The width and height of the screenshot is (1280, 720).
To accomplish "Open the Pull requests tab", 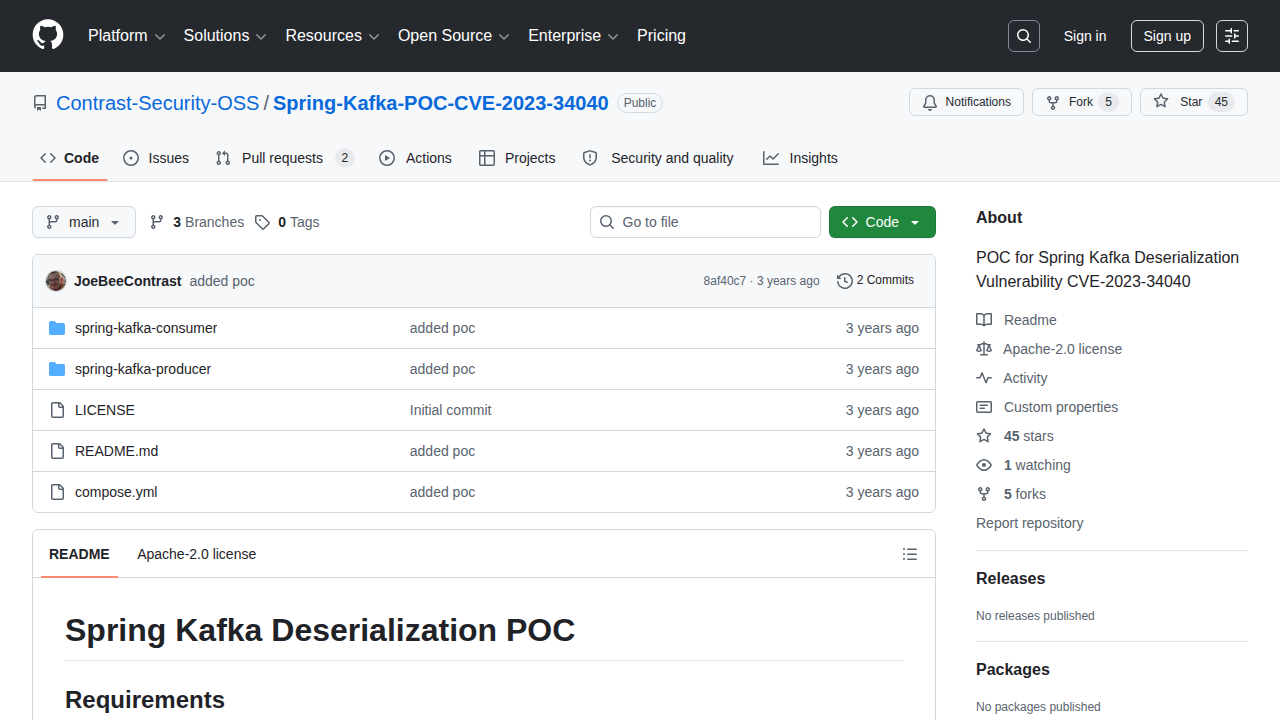I will (285, 158).
